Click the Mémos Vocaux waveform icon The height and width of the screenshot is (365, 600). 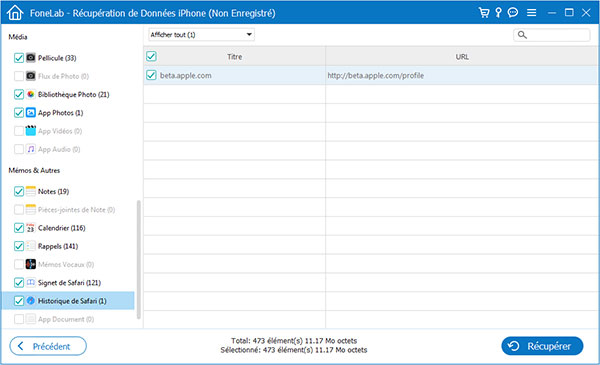coord(31,264)
